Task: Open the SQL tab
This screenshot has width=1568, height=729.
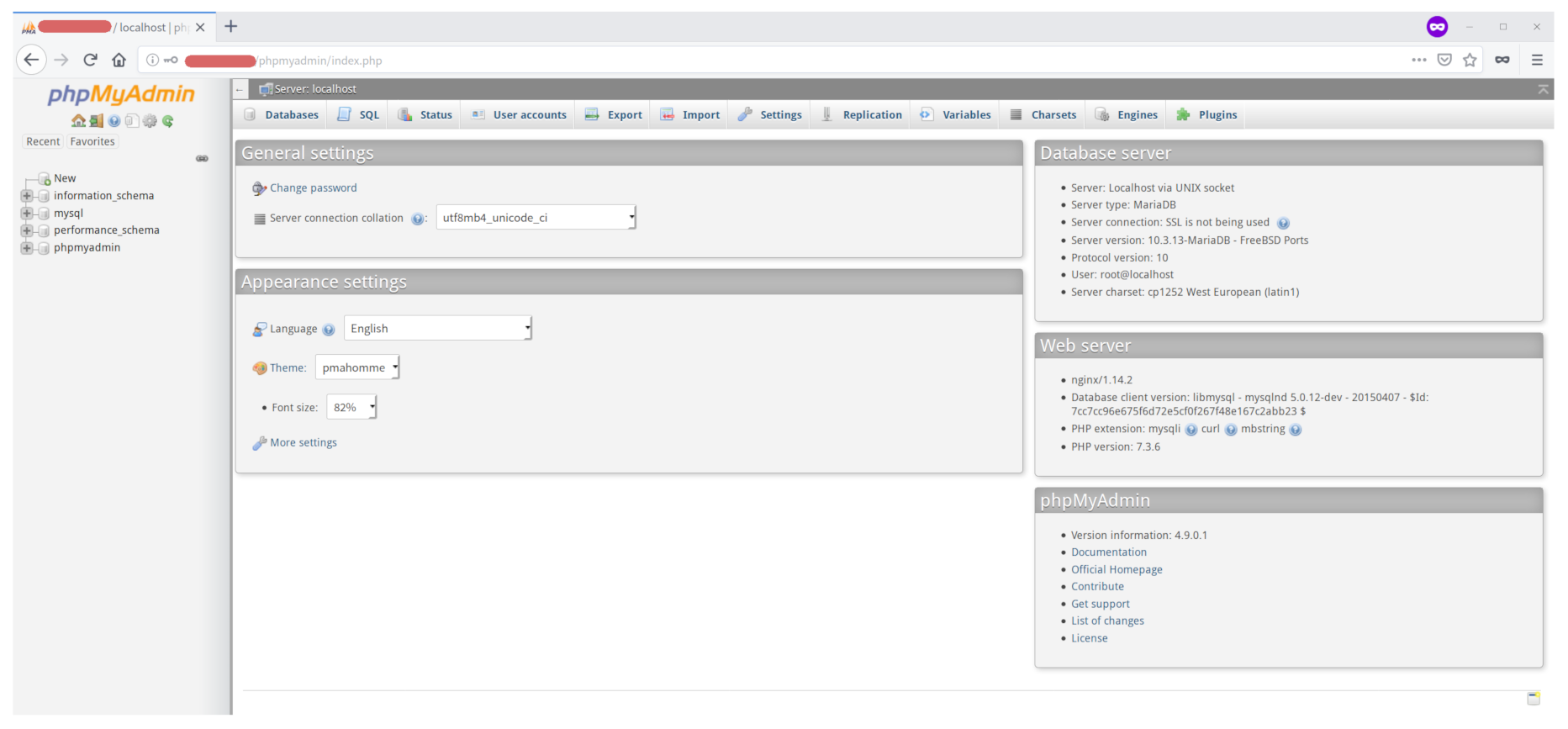Action: pyautogui.click(x=358, y=115)
